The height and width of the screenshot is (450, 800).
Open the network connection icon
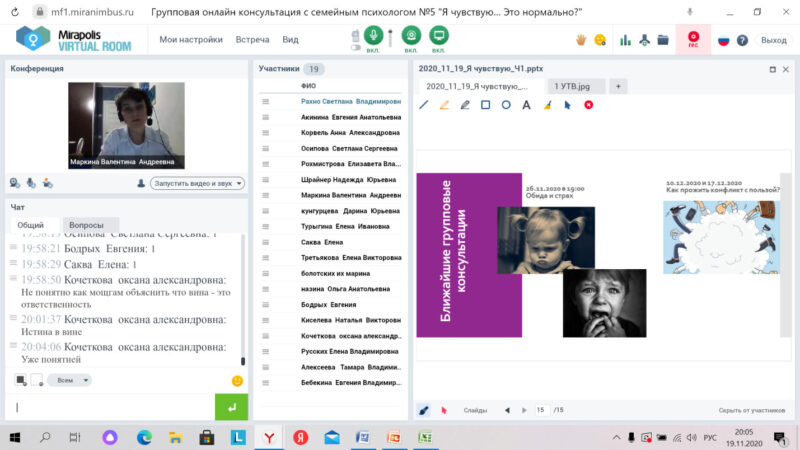coord(644,40)
